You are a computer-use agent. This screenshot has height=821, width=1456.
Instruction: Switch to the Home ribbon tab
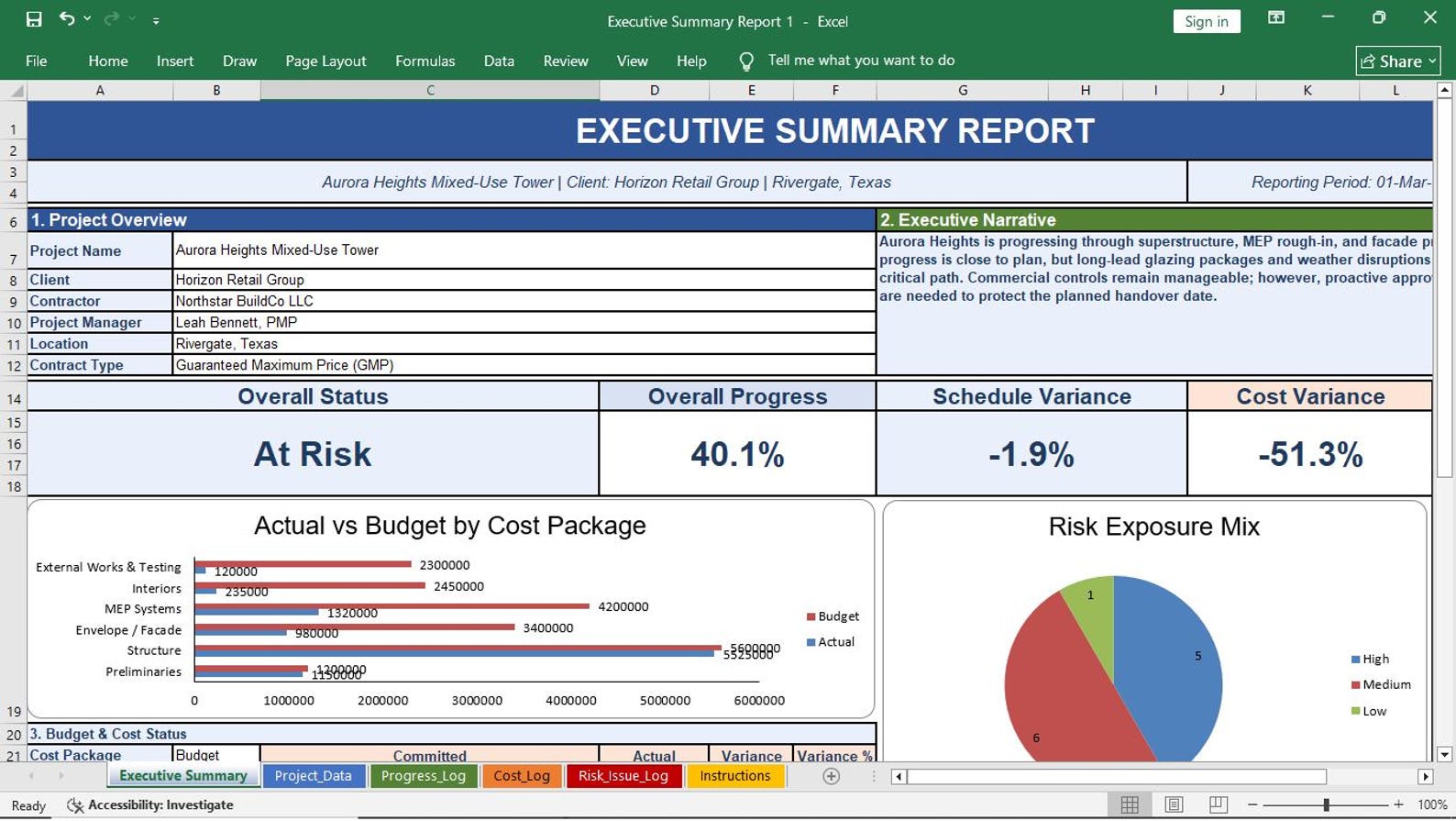[x=108, y=61]
